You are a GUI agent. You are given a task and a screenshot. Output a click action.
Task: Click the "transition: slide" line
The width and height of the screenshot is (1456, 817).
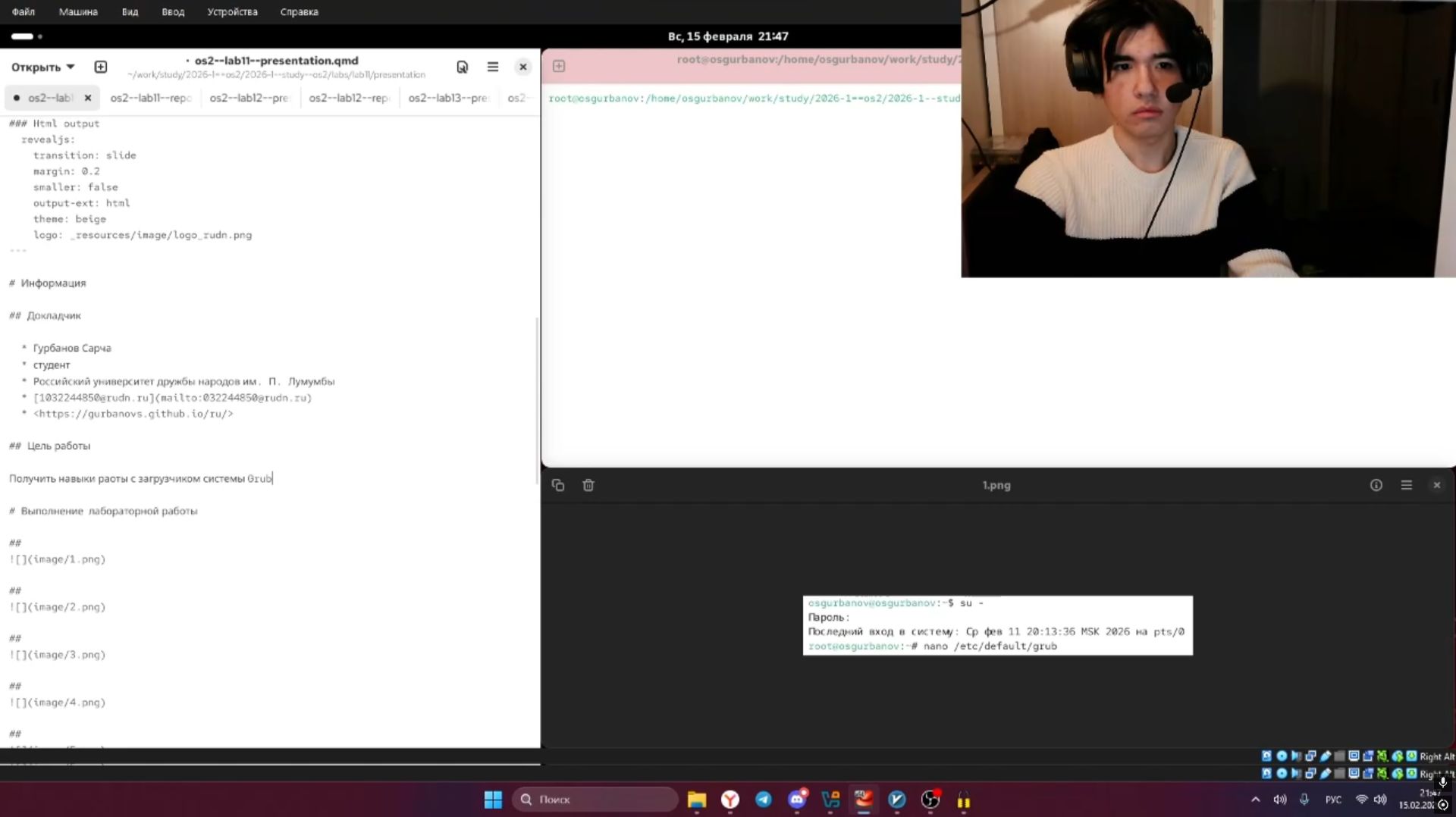point(85,155)
